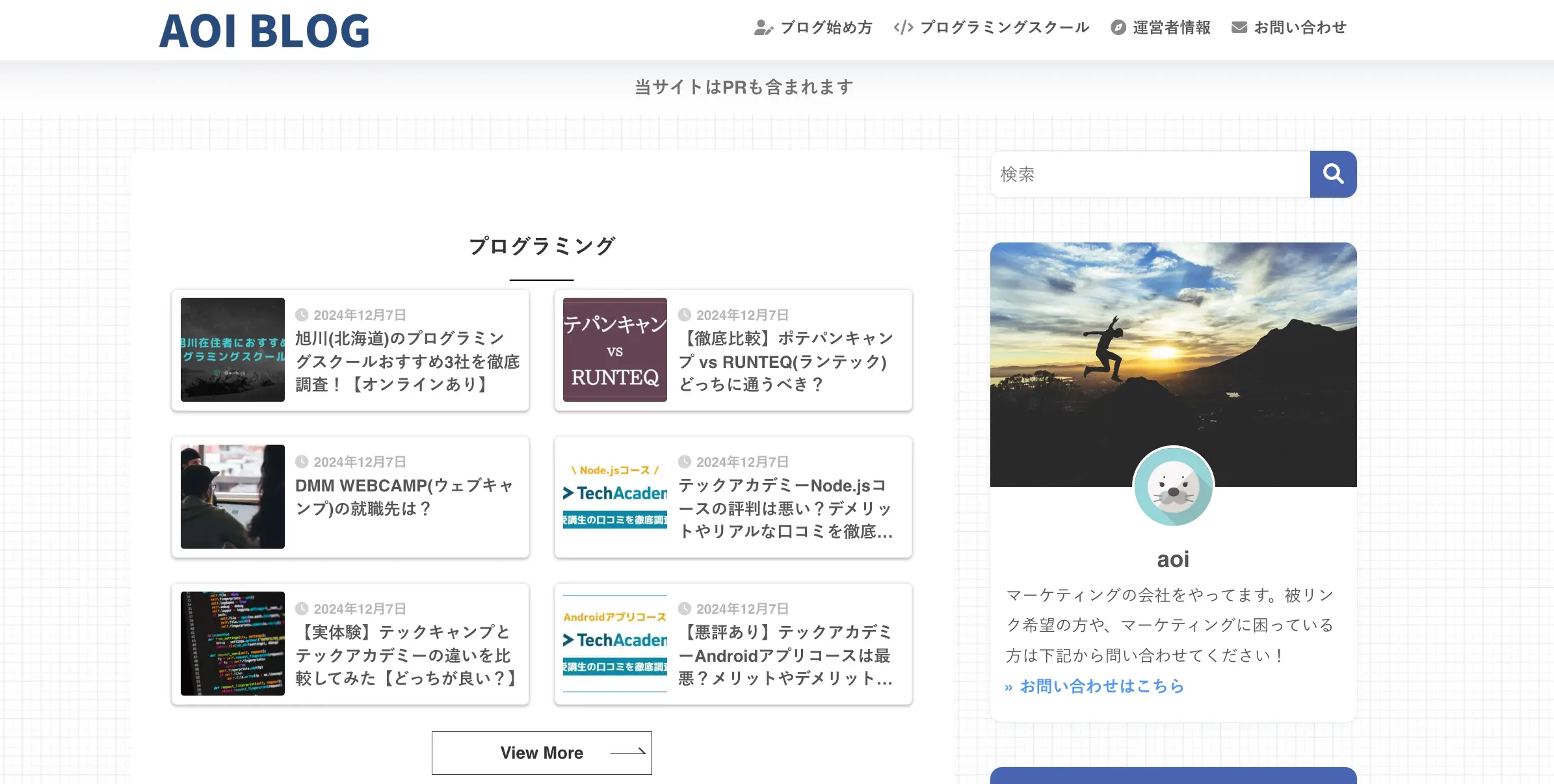This screenshot has width=1554, height=784.
Task: Open the 旭川 programming school article thumbnail
Action: click(x=233, y=350)
